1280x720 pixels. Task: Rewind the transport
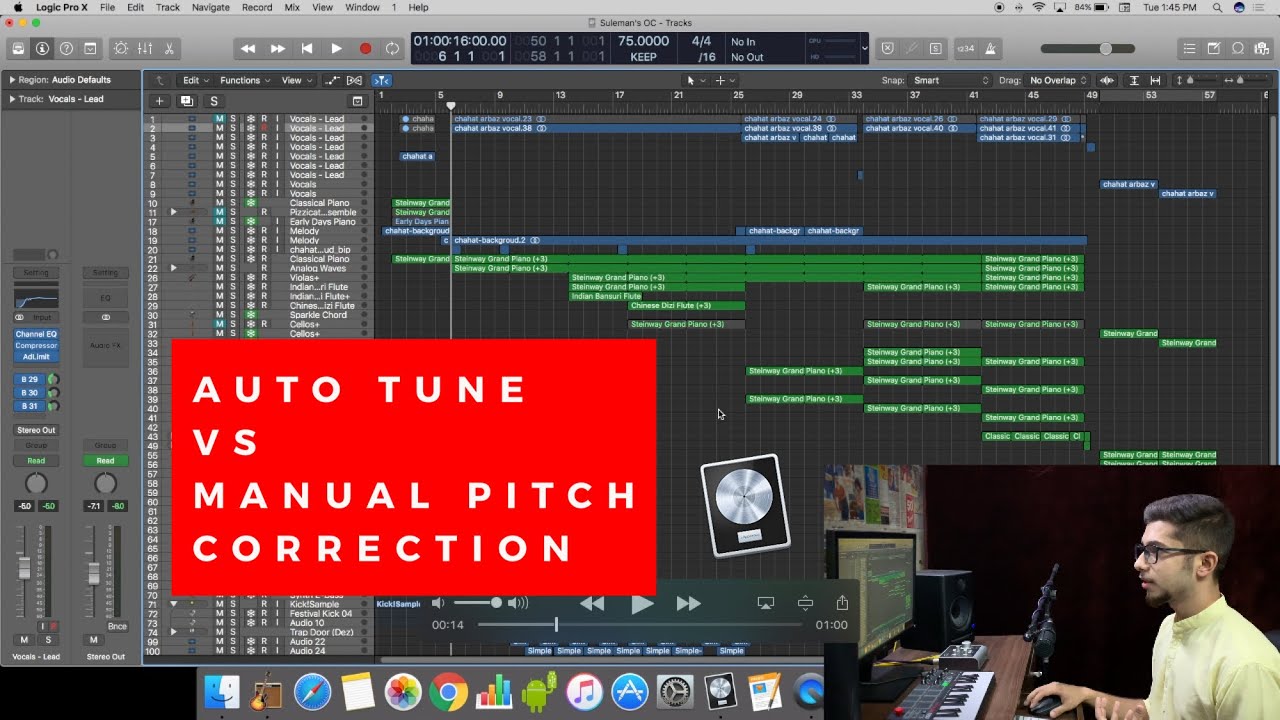click(248, 48)
